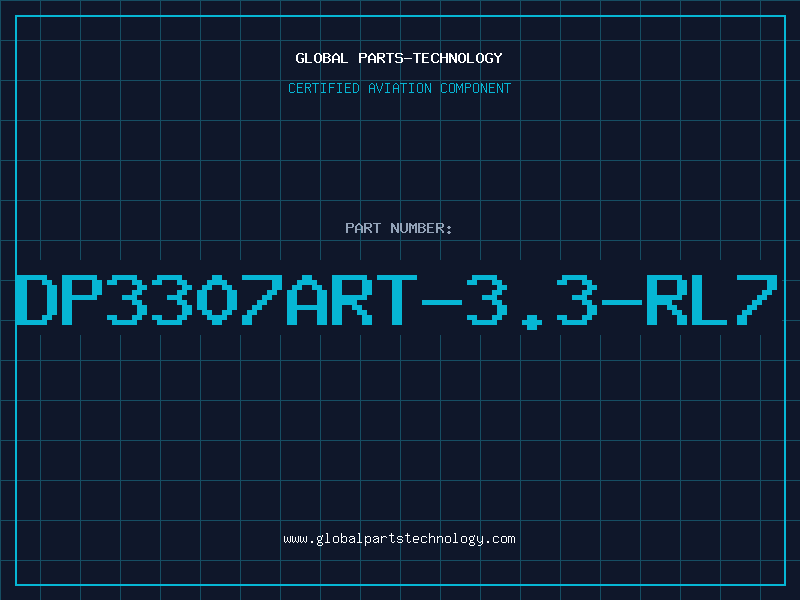800x600 pixels.
Task: Open the www.globalpartstechnology.com link
Action: [399, 539]
